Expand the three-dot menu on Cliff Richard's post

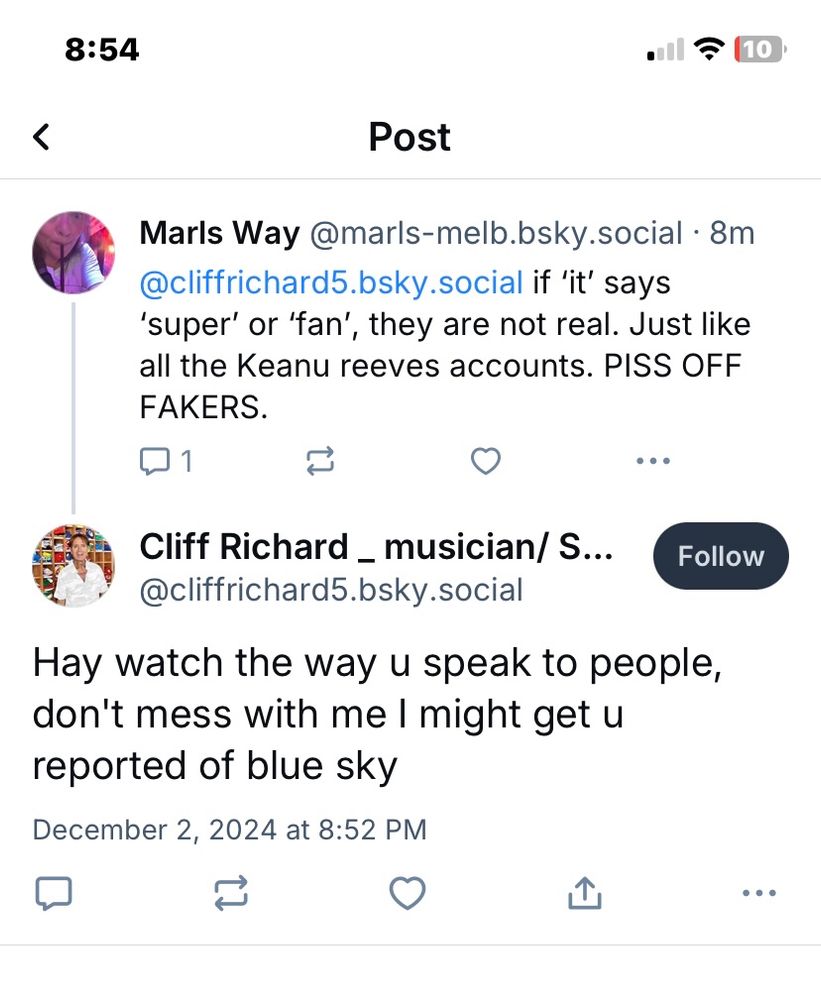click(758, 893)
